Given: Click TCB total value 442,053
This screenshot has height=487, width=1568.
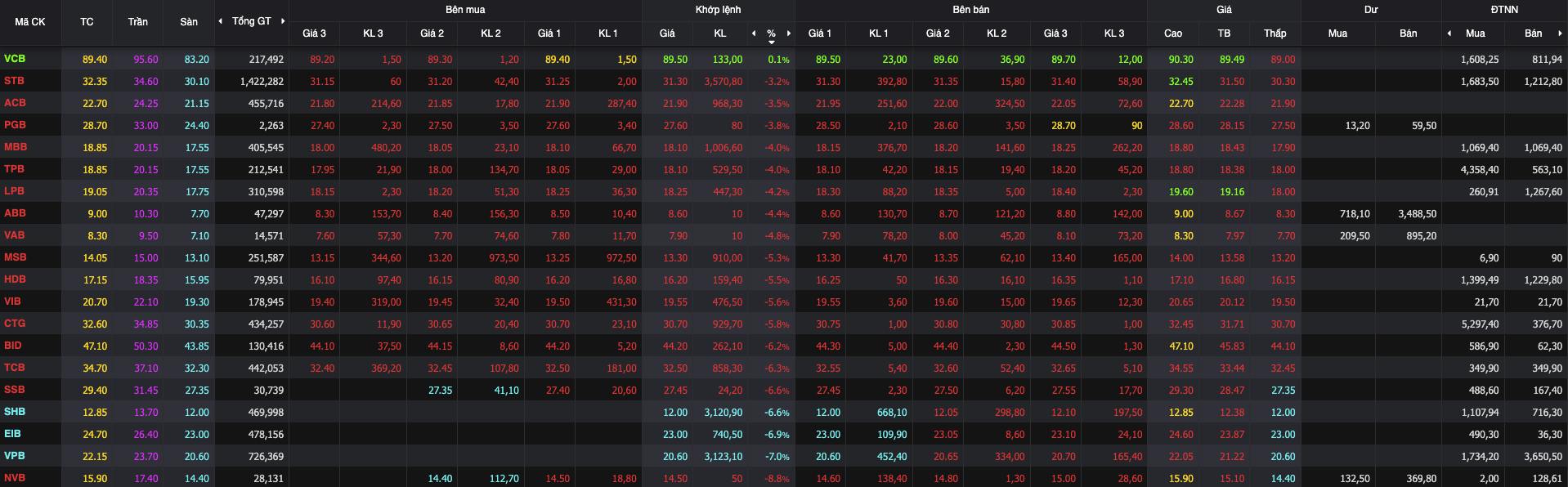Looking at the screenshot, I should click(266, 369).
